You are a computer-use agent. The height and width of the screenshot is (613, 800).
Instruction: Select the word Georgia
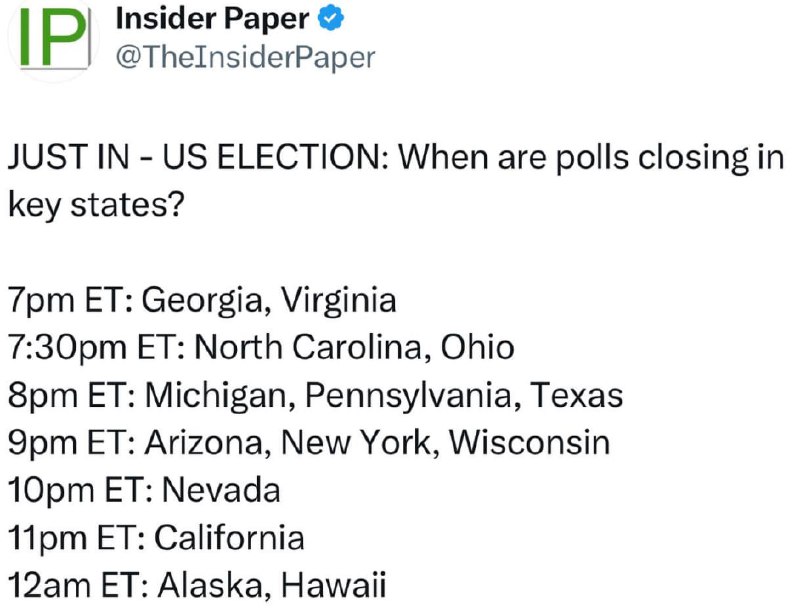coord(205,299)
